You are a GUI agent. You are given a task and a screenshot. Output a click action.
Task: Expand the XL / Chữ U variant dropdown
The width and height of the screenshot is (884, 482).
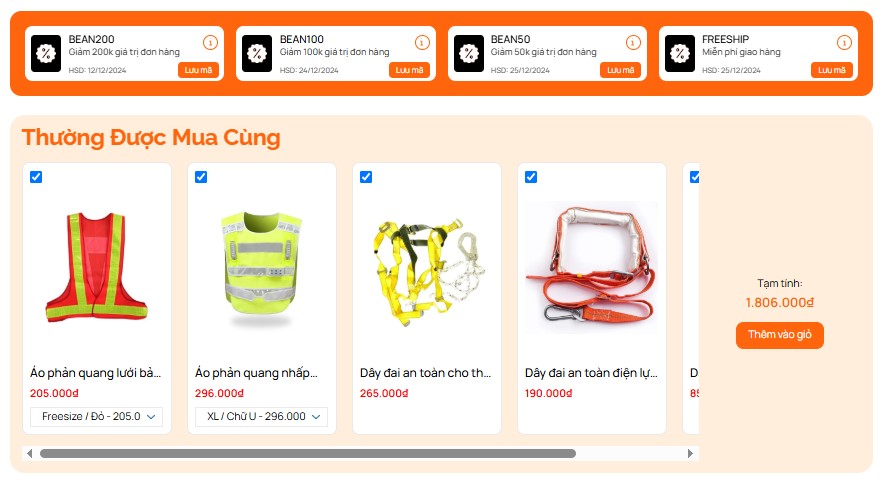pyautogui.click(x=261, y=417)
